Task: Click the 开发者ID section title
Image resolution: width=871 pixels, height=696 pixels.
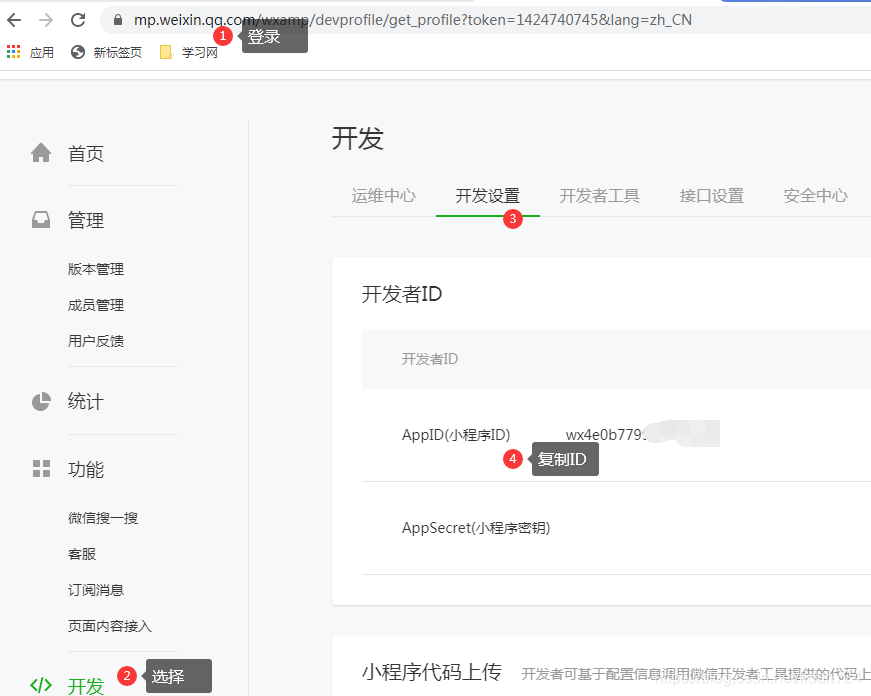Action: coord(402,294)
